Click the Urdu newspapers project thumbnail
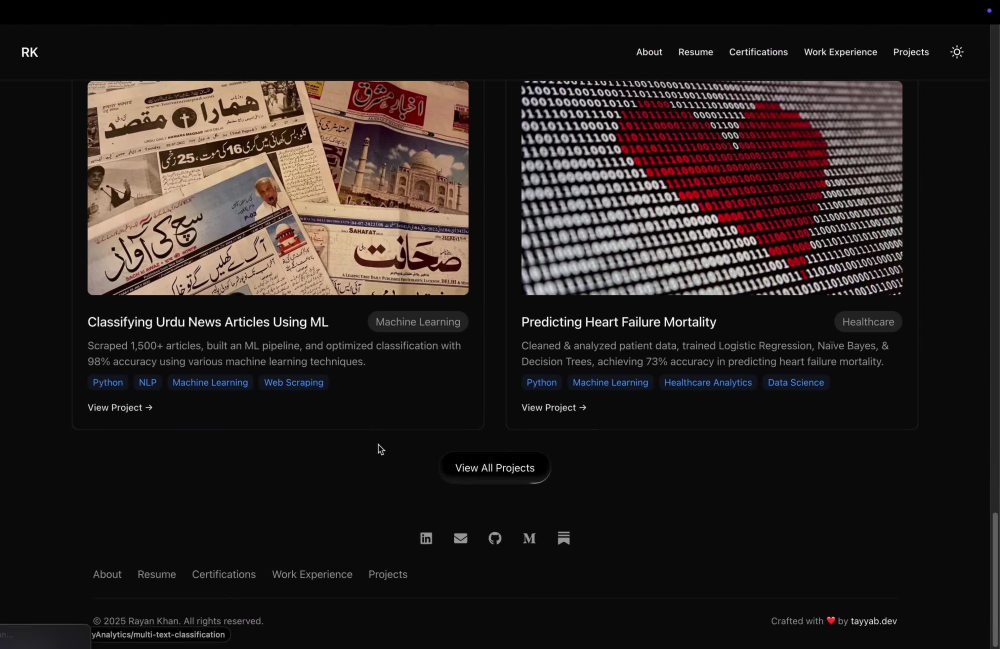The image size is (1000, 649). pyautogui.click(x=278, y=187)
